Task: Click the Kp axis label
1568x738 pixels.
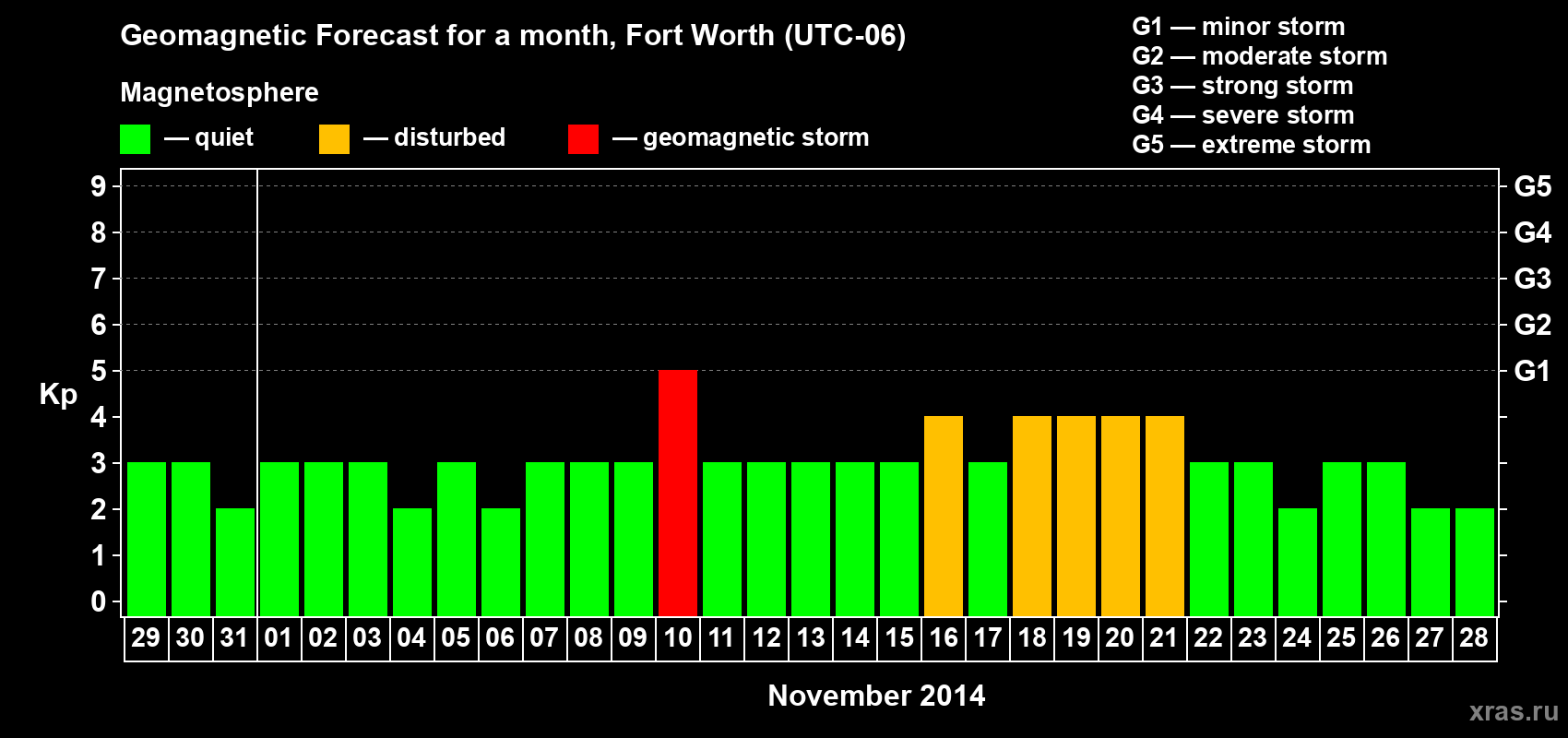Action: pos(58,395)
